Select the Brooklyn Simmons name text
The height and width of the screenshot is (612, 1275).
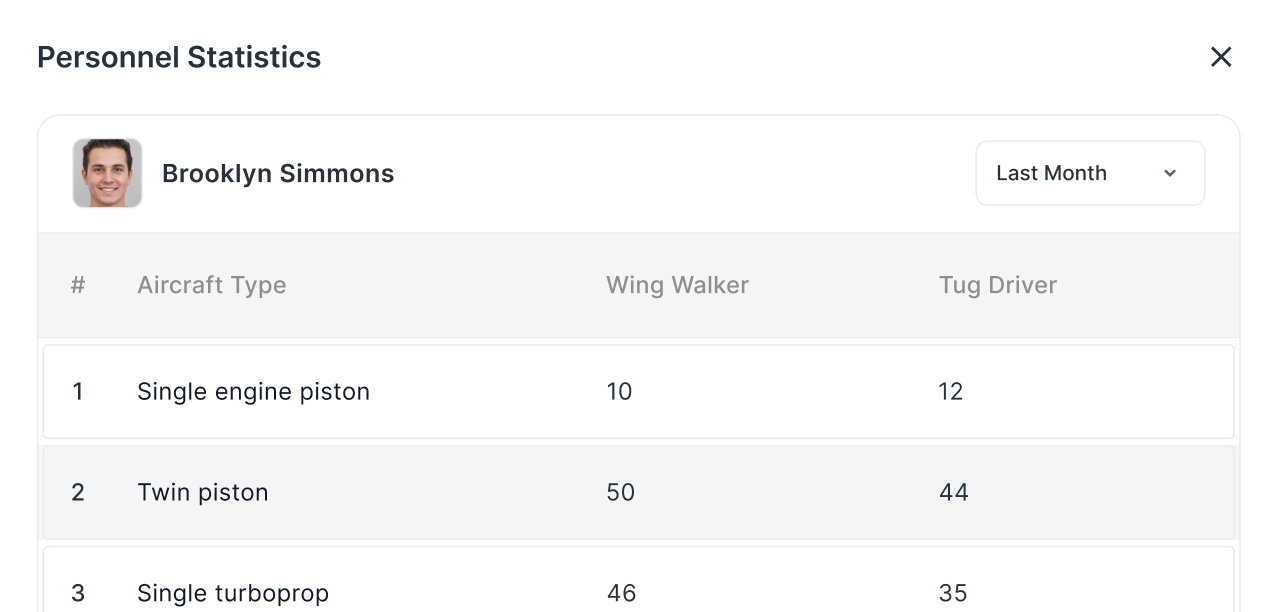[278, 173]
